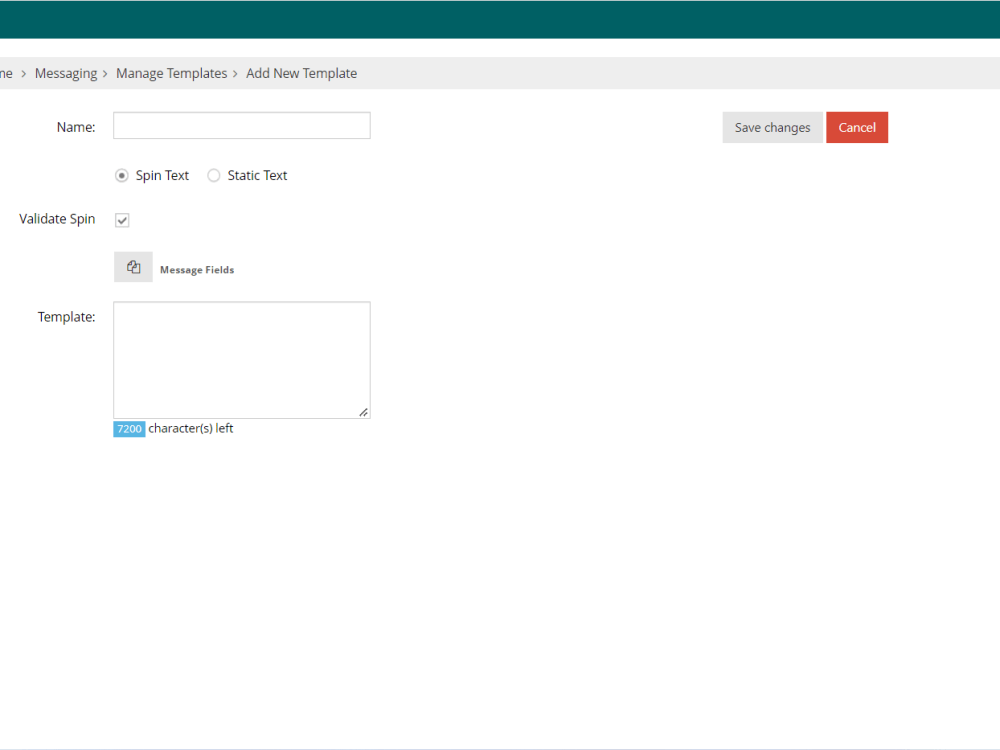Open the Messaging breadcrumb link
Screen dimensions: 1000x750
tap(66, 73)
